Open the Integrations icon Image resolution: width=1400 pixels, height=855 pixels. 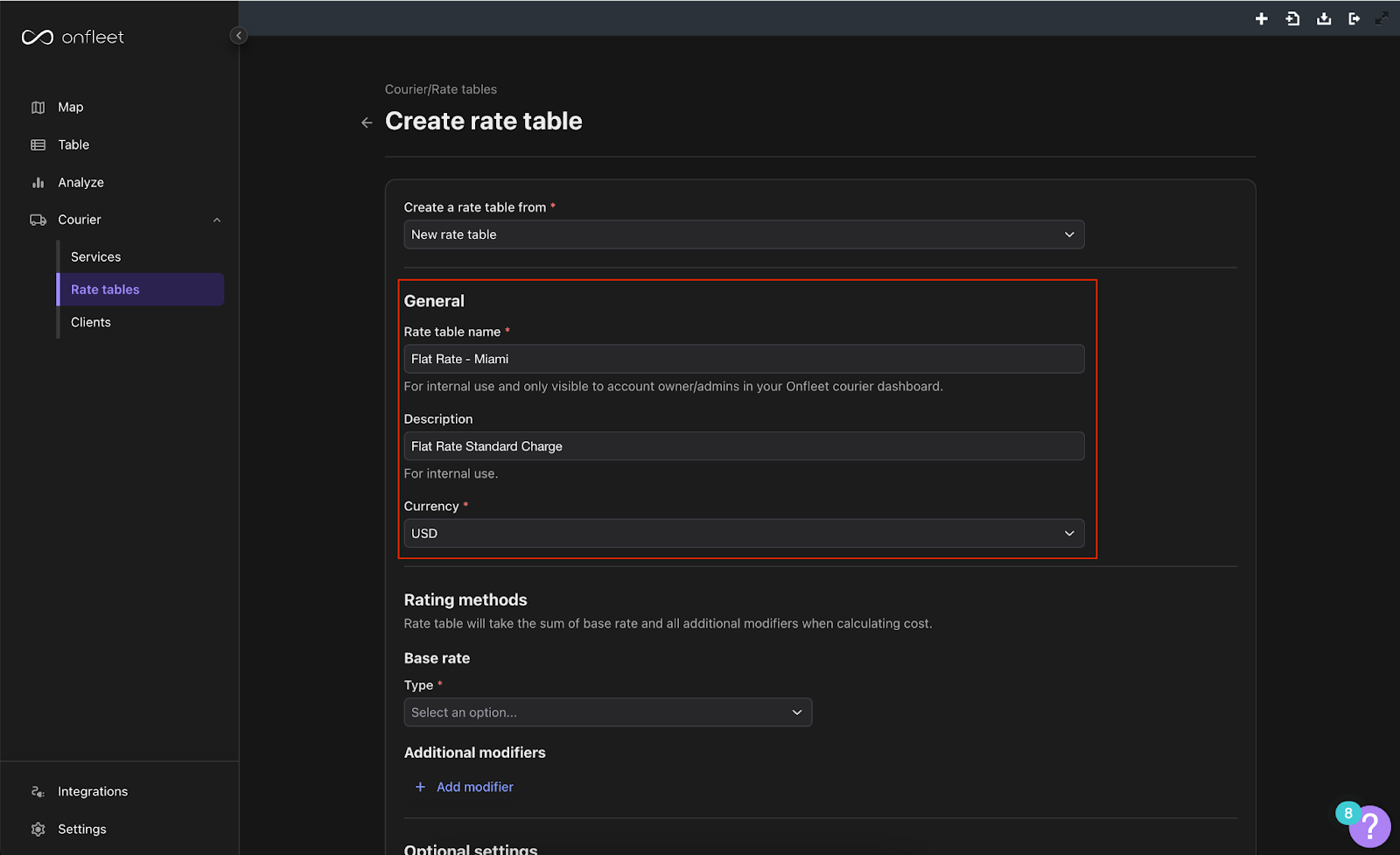(x=37, y=791)
